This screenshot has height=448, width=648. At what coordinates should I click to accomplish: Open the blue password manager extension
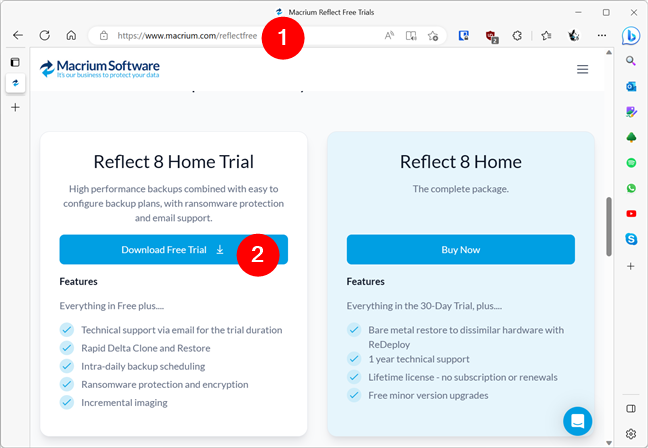tap(464, 36)
